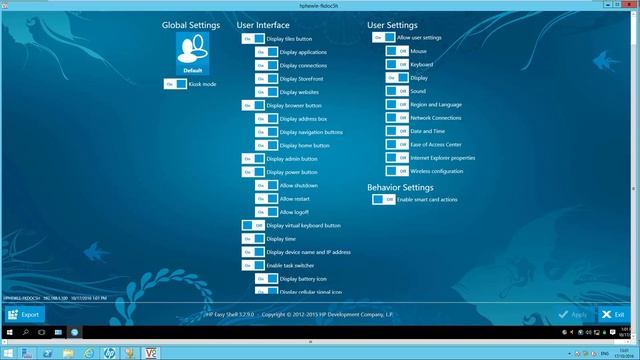Screen dimensions: 640x360
Task: Toggle Display address box switch
Action: pos(267,119)
